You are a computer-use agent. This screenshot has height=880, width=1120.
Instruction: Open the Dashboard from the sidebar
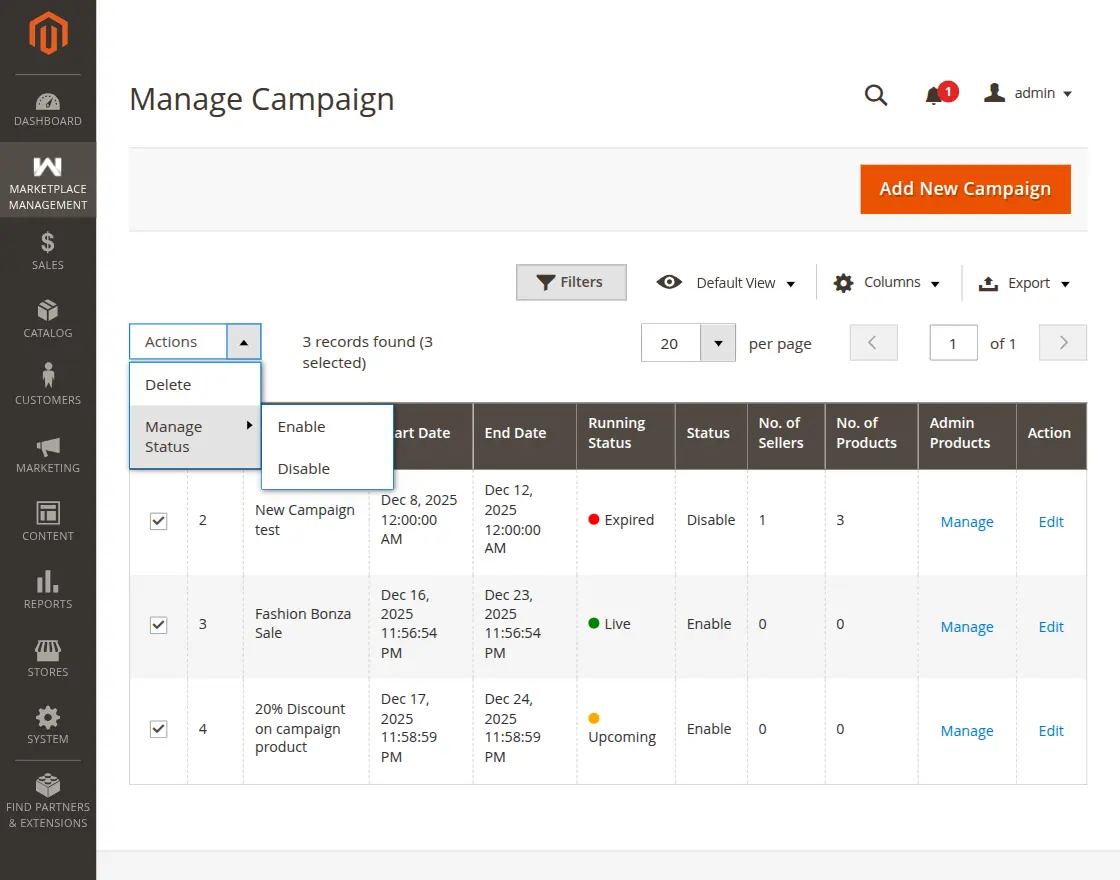[47, 105]
